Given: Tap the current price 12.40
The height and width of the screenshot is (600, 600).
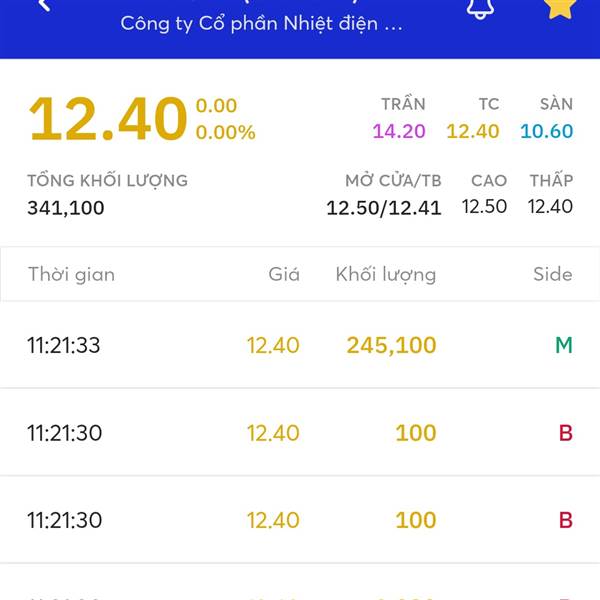Looking at the screenshot, I should 108,119.
